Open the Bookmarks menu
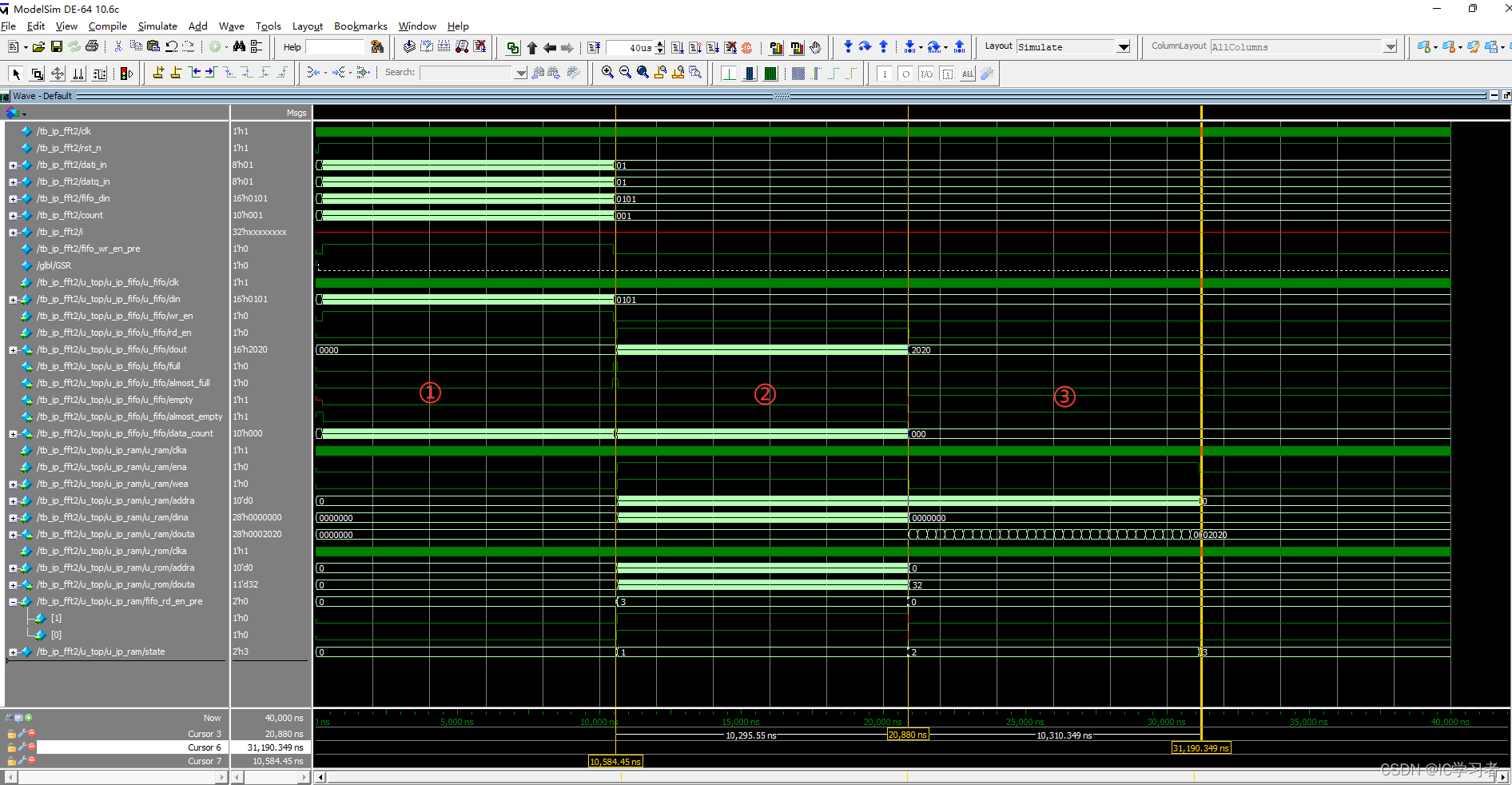This screenshot has height=785, width=1512. [360, 26]
